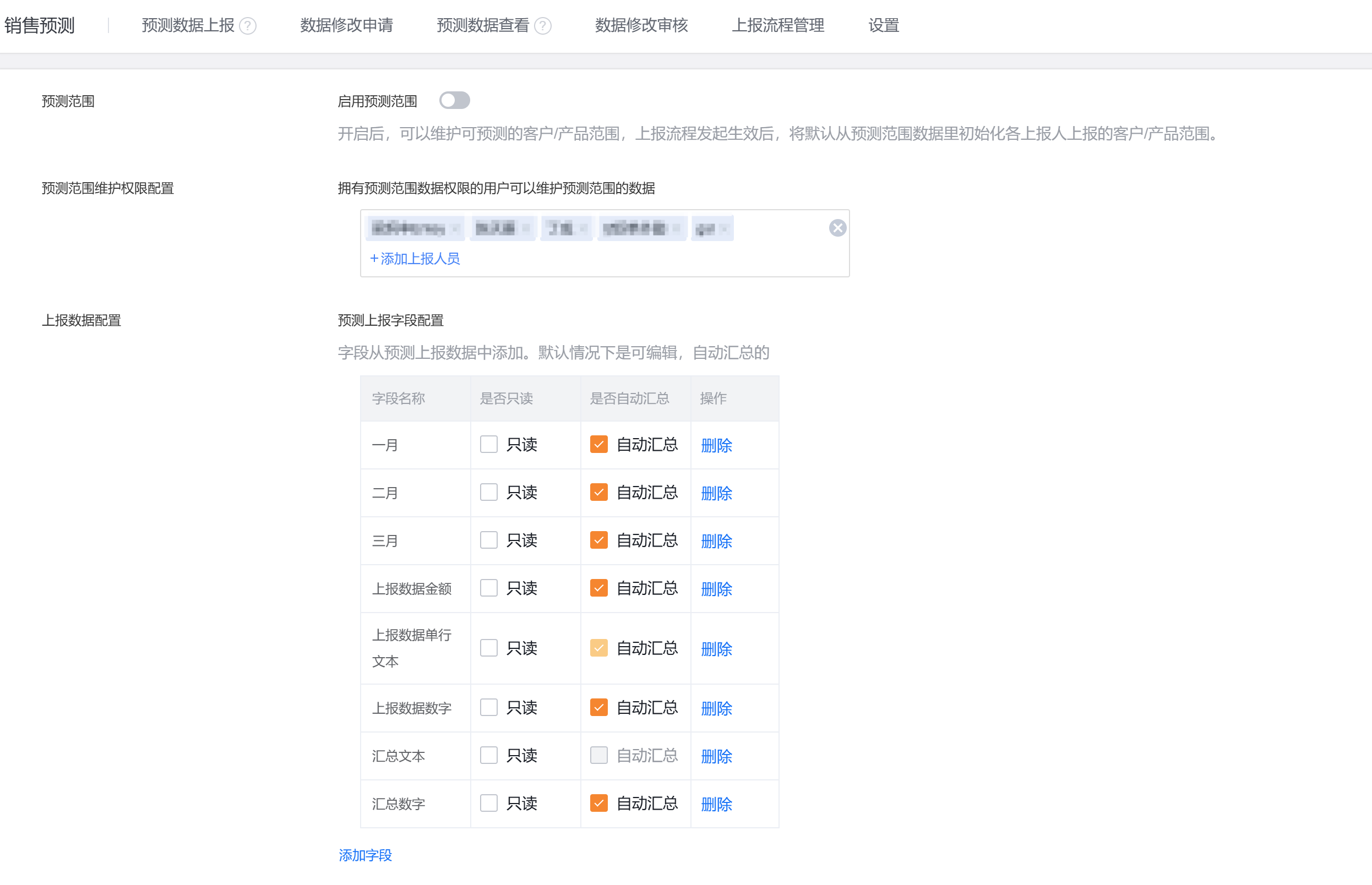Switch to the 上报流程管理 tab
Image resolution: width=1372 pixels, height=885 pixels.
coord(777,25)
